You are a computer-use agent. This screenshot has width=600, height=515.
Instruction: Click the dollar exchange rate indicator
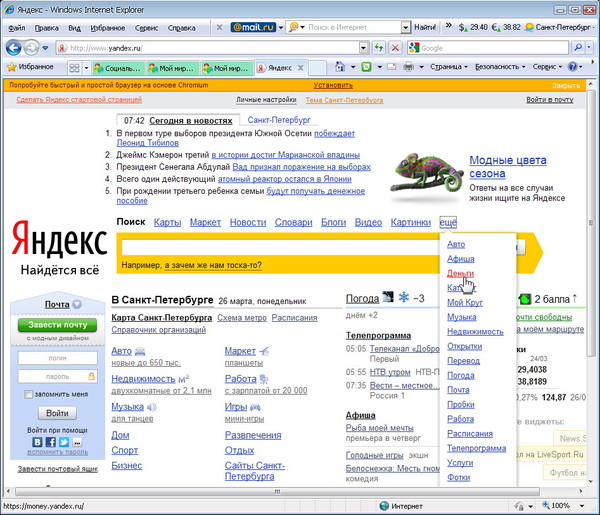(473, 27)
